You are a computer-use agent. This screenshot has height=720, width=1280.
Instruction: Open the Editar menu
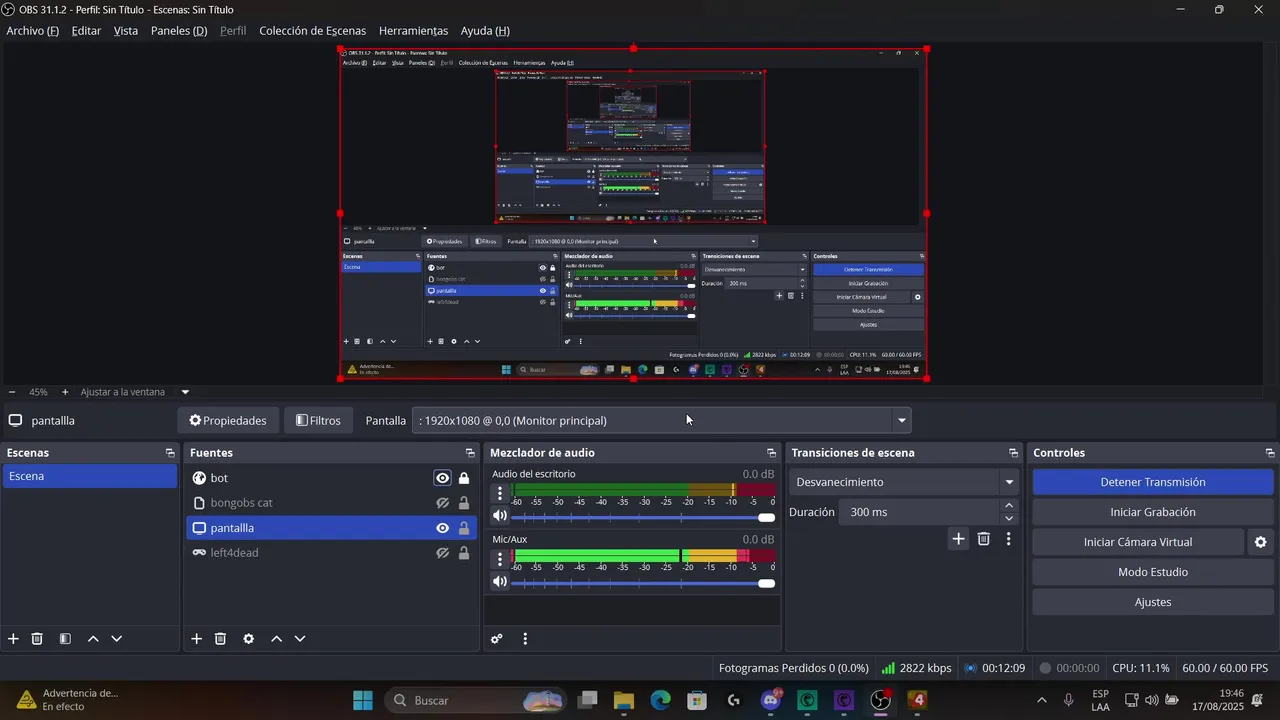point(86,31)
